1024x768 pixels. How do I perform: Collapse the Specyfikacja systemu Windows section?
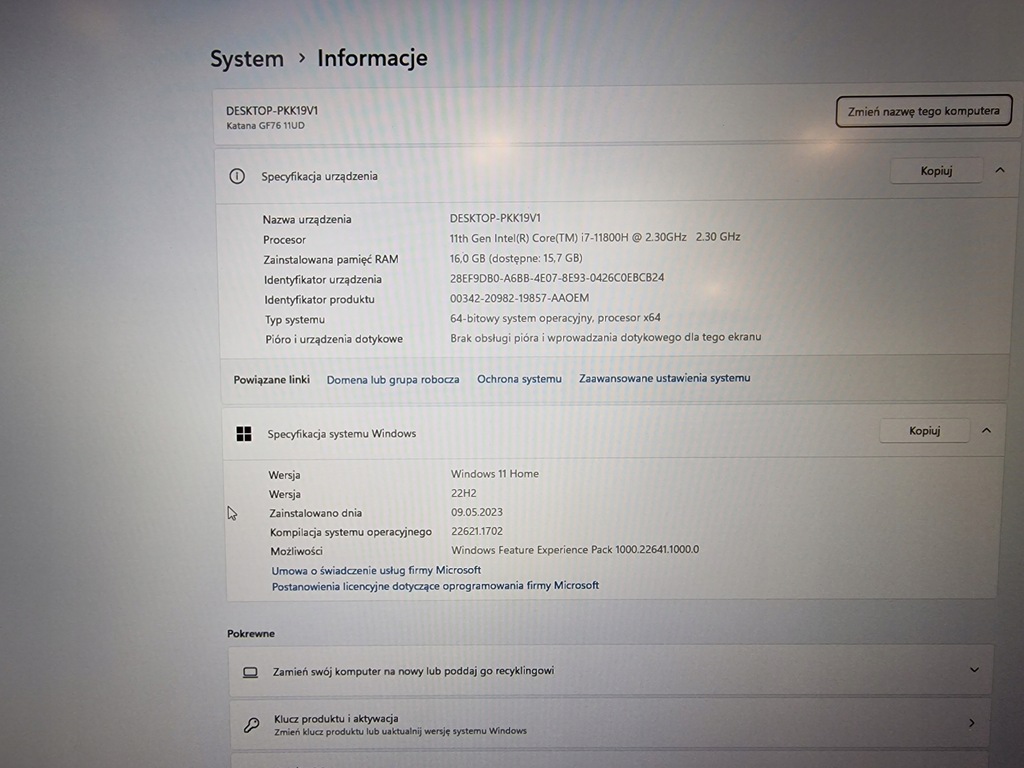986,430
